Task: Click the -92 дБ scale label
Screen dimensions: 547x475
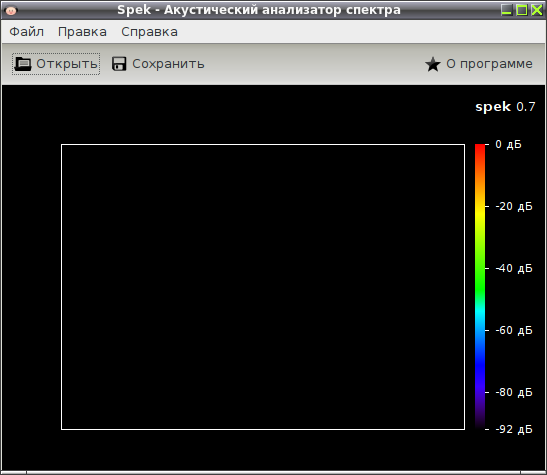Action: [514, 429]
